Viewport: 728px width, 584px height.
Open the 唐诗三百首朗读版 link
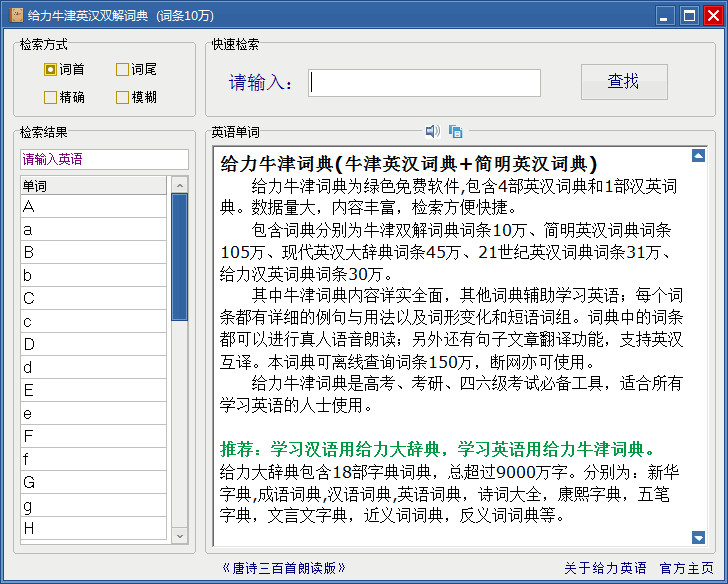(x=283, y=568)
